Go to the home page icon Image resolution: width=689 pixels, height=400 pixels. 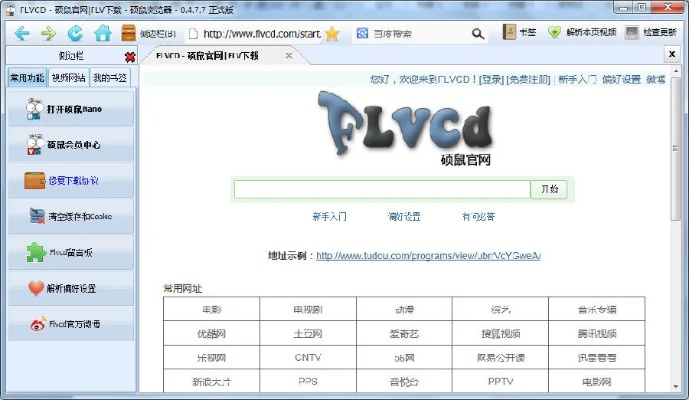coord(102,33)
